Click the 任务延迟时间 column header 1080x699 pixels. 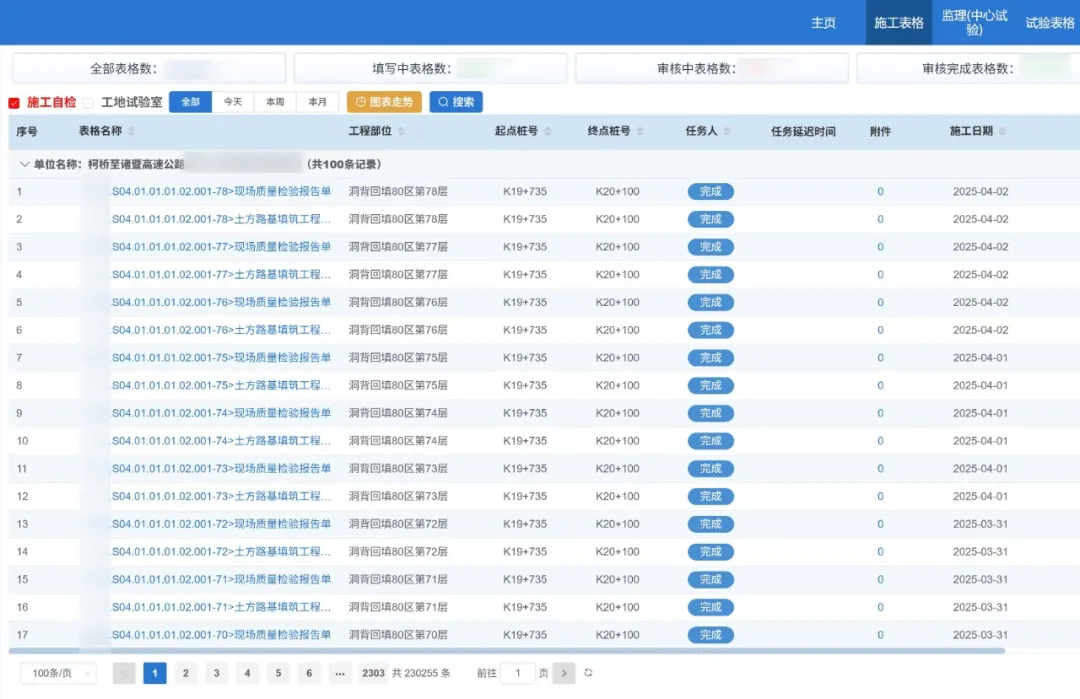tap(803, 131)
